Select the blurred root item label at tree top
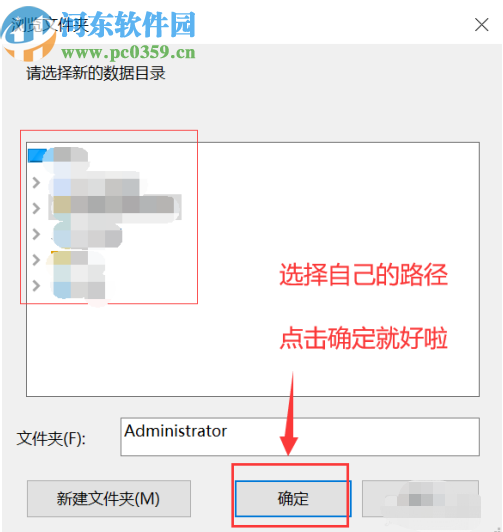The height and width of the screenshot is (532, 503). 71,155
